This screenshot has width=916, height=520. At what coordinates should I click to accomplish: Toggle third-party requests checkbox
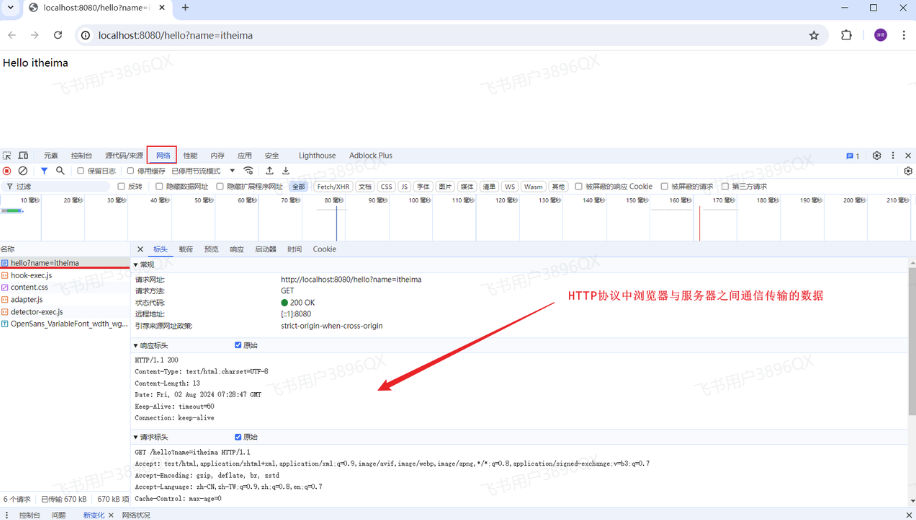click(x=725, y=186)
